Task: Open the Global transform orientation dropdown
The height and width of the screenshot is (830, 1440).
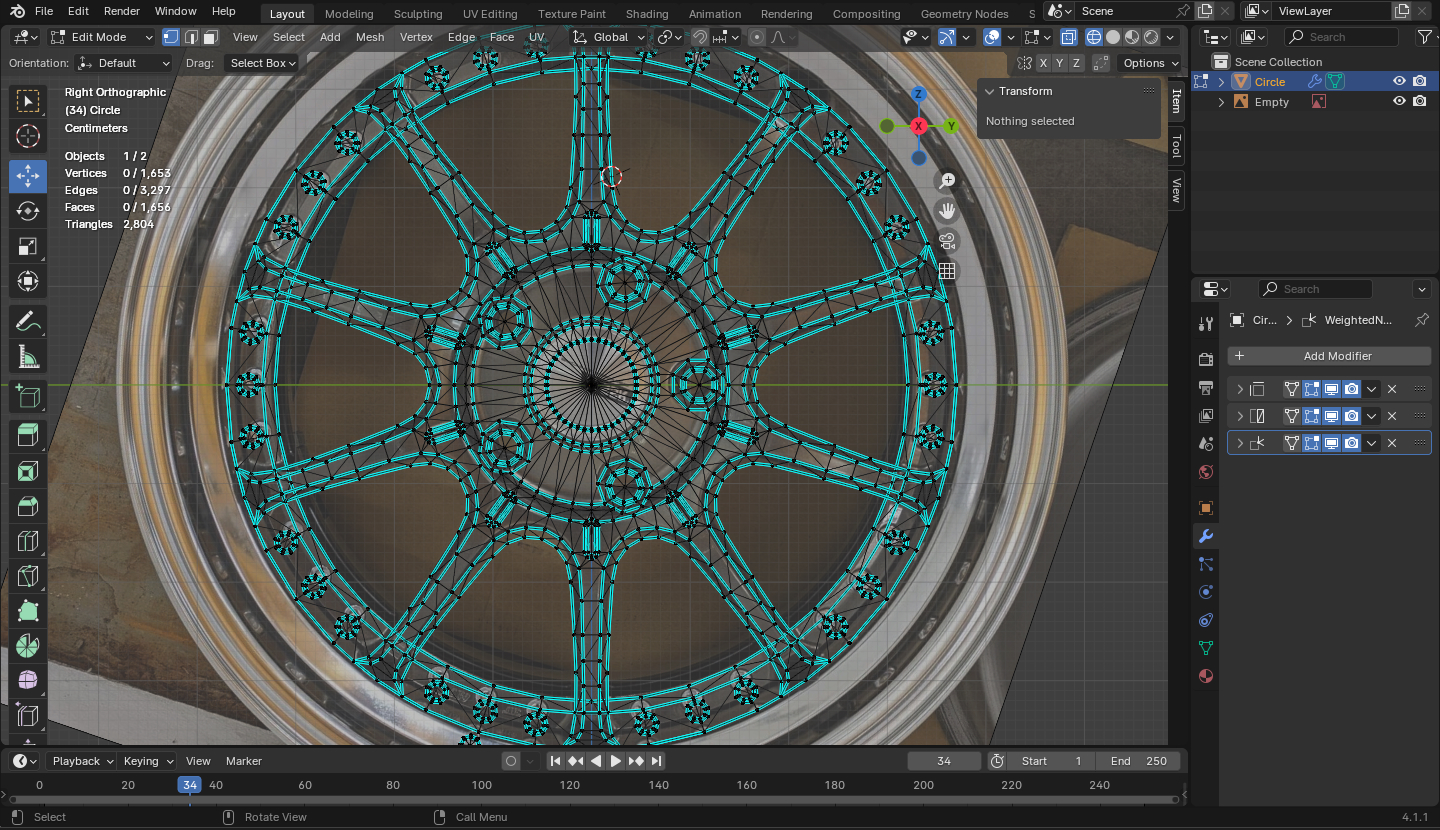Action: pyautogui.click(x=608, y=37)
